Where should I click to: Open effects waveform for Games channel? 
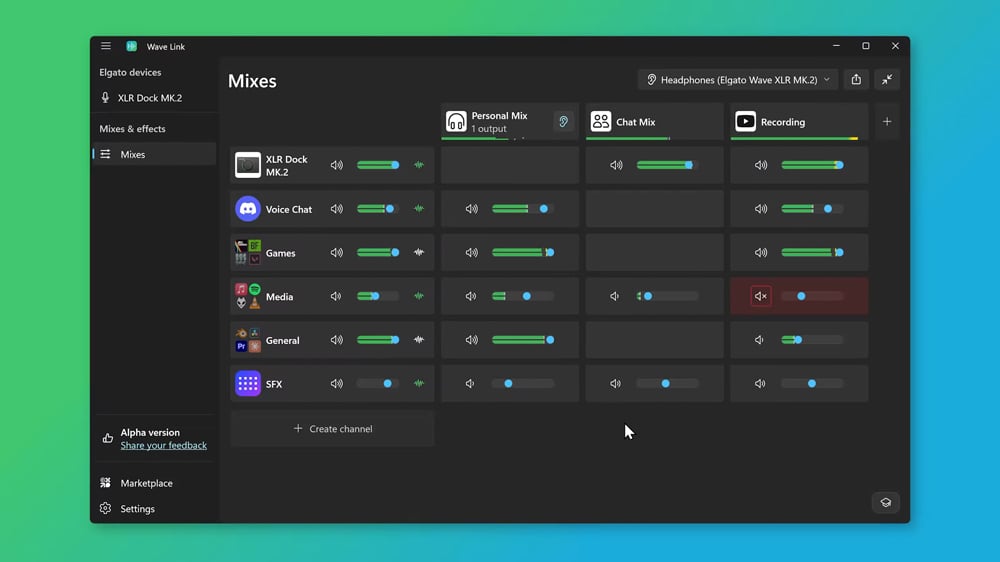(418, 253)
